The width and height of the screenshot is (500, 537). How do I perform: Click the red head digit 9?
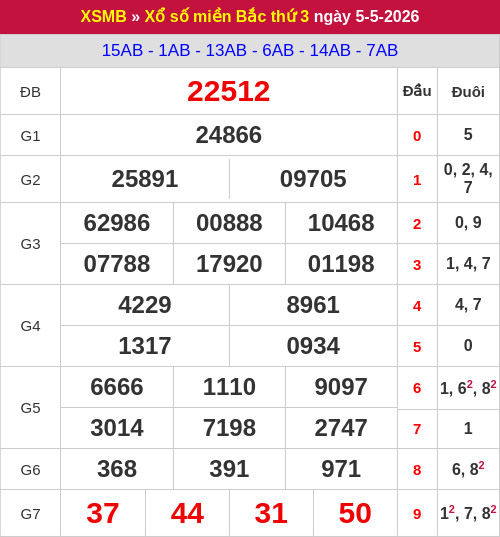click(x=417, y=514)
